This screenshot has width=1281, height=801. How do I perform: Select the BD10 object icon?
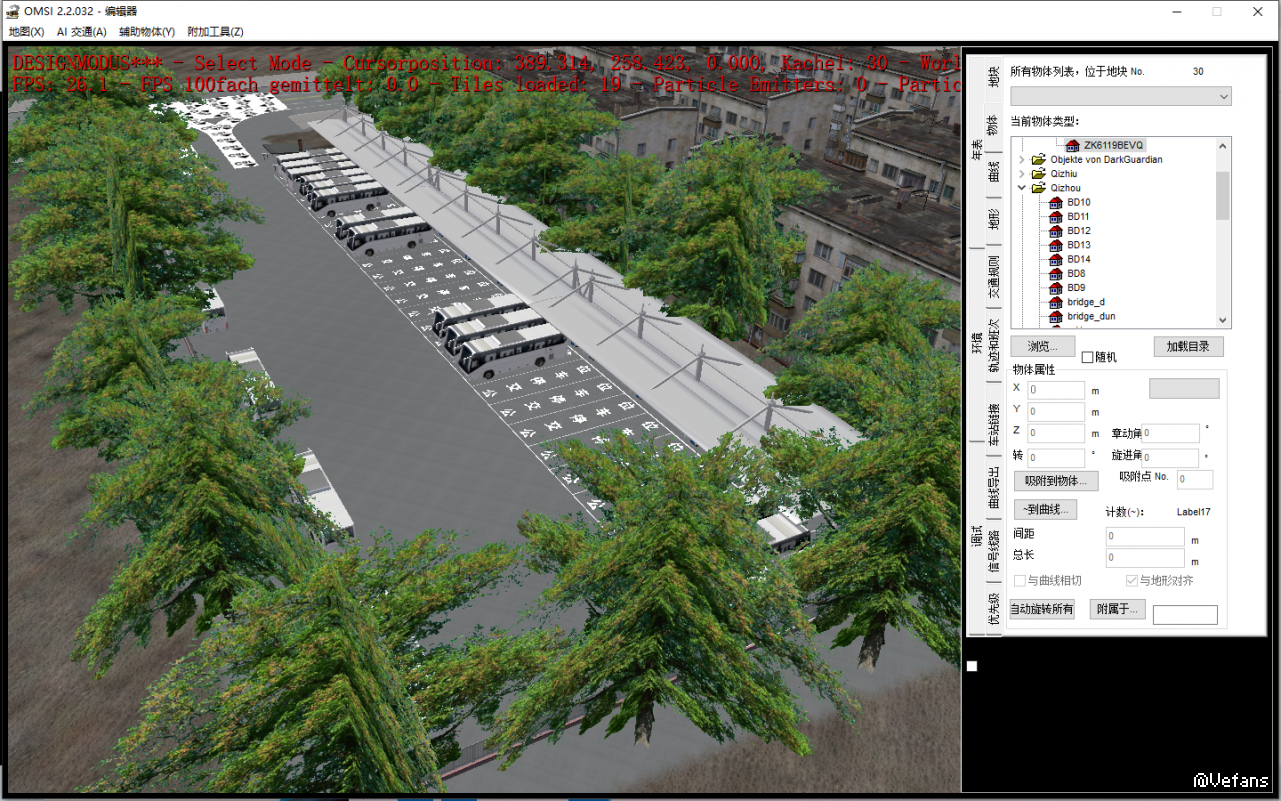coord(1055,203)
